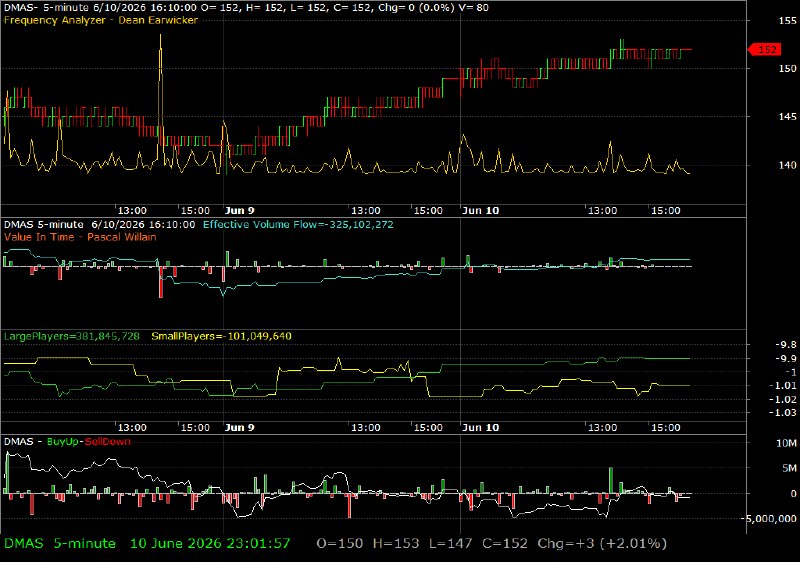
Task: Click the tallest green BuyUp bar on Jun 10
Action: coord(611,480)
